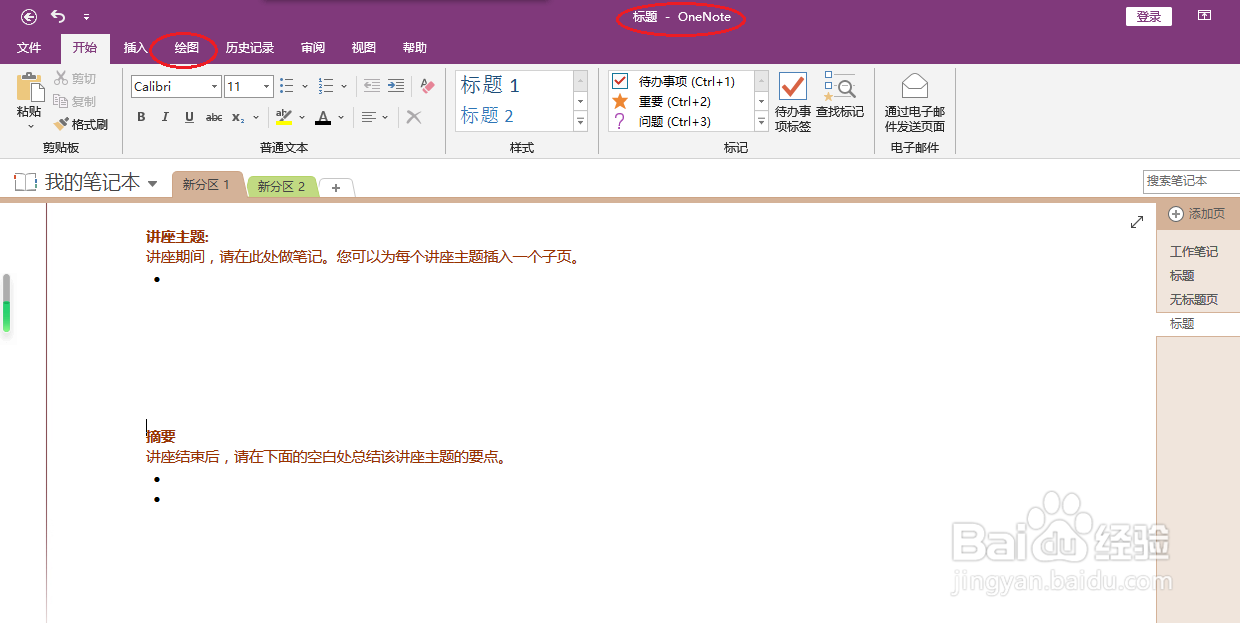Click the Clear Formatting eraser icon

click(x=427, y=86)
